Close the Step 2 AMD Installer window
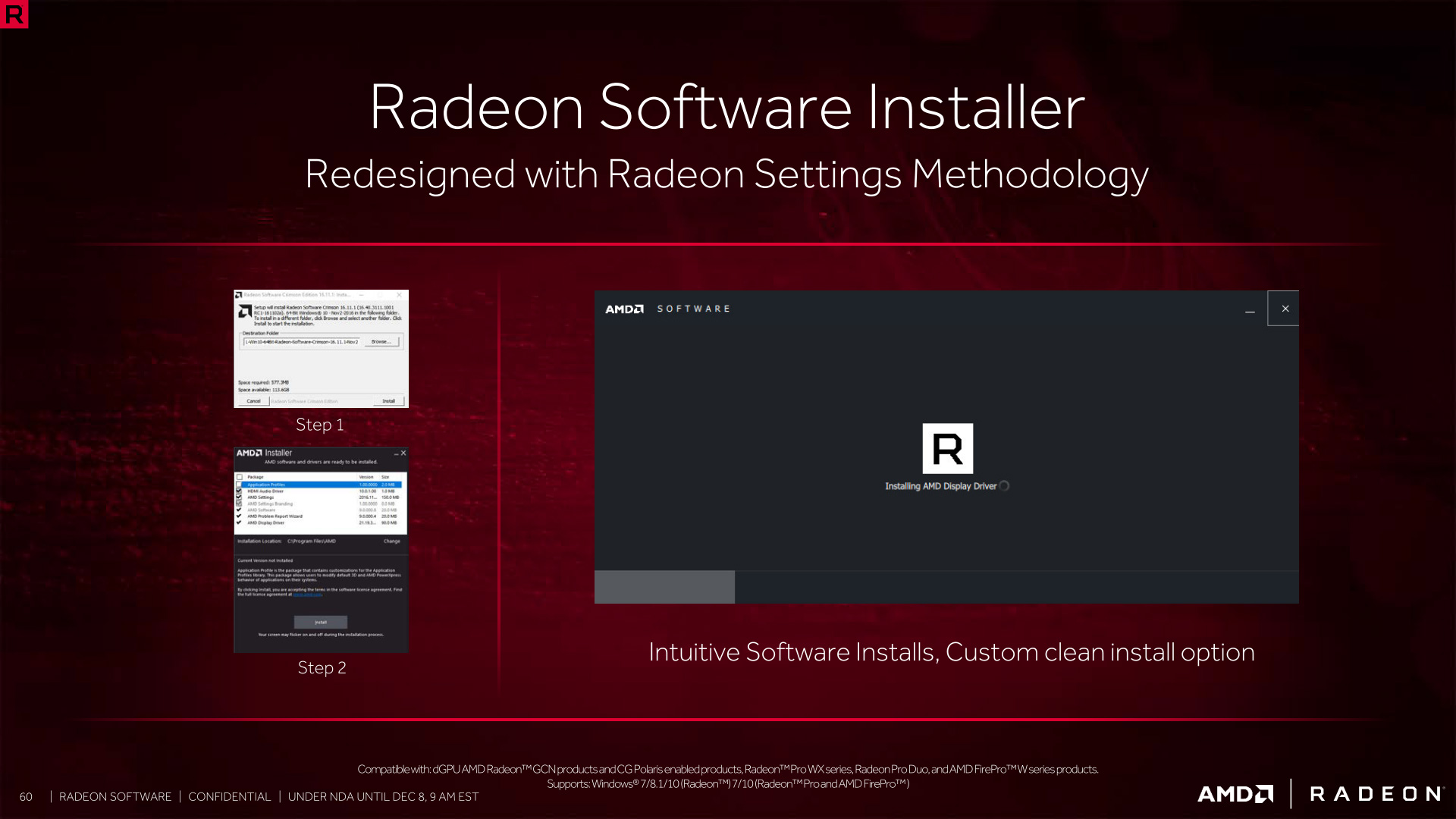1456x819 pixels. tap(403, 453)
